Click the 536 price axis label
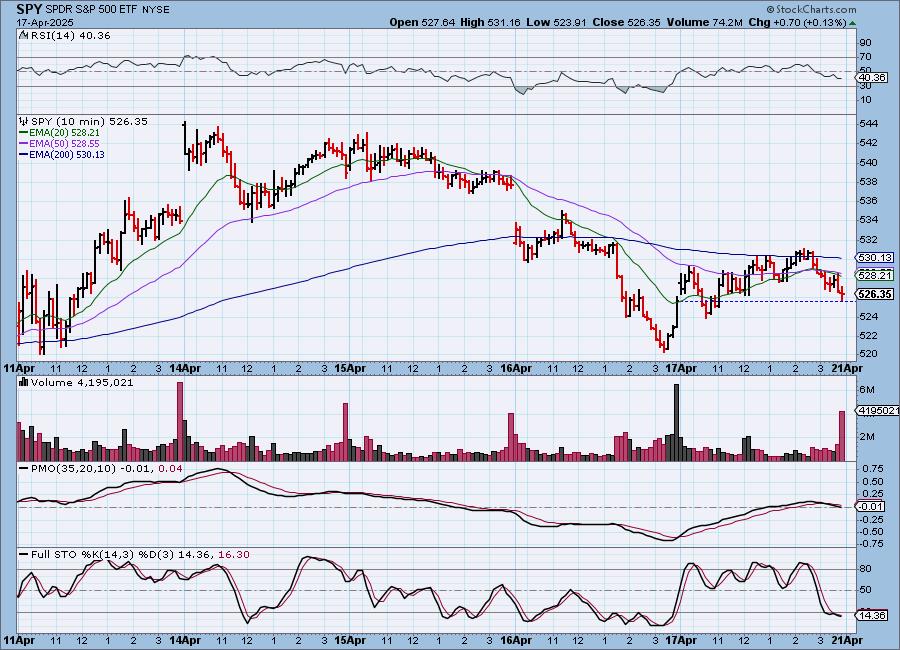The image size is (900, 650). (868, 200)
